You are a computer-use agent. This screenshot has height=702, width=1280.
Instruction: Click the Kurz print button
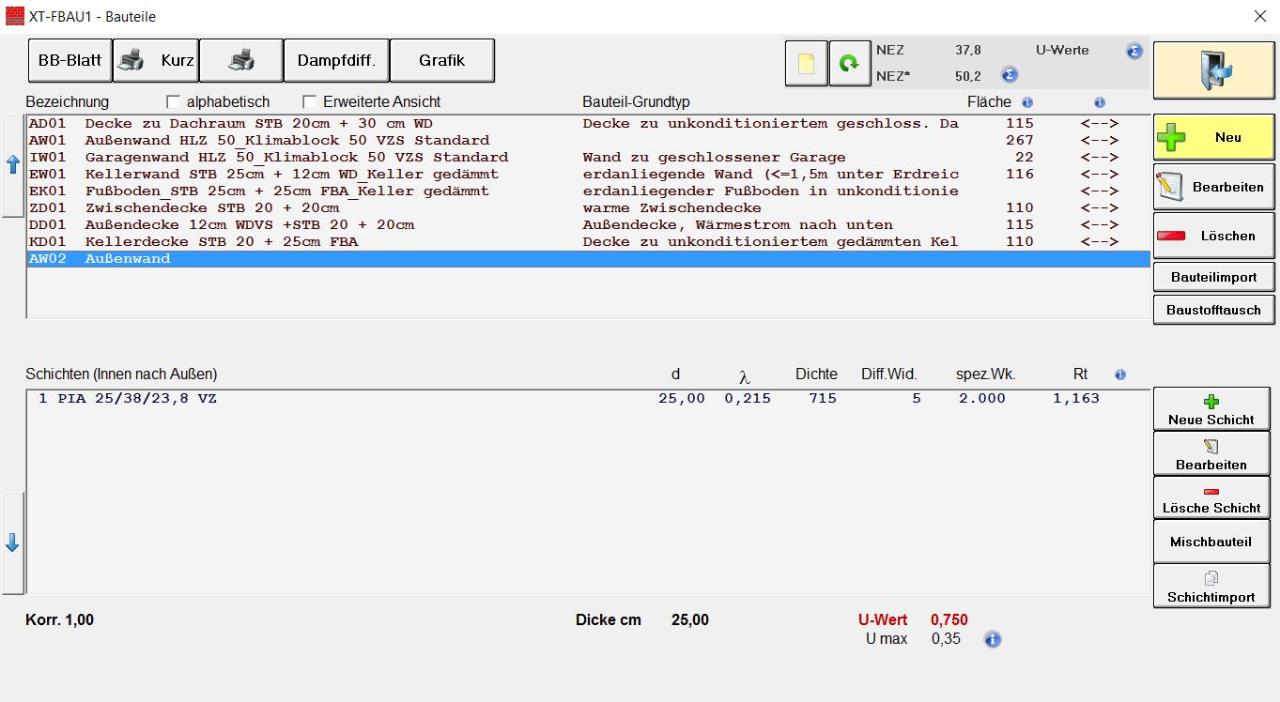(x=156, y=61)
